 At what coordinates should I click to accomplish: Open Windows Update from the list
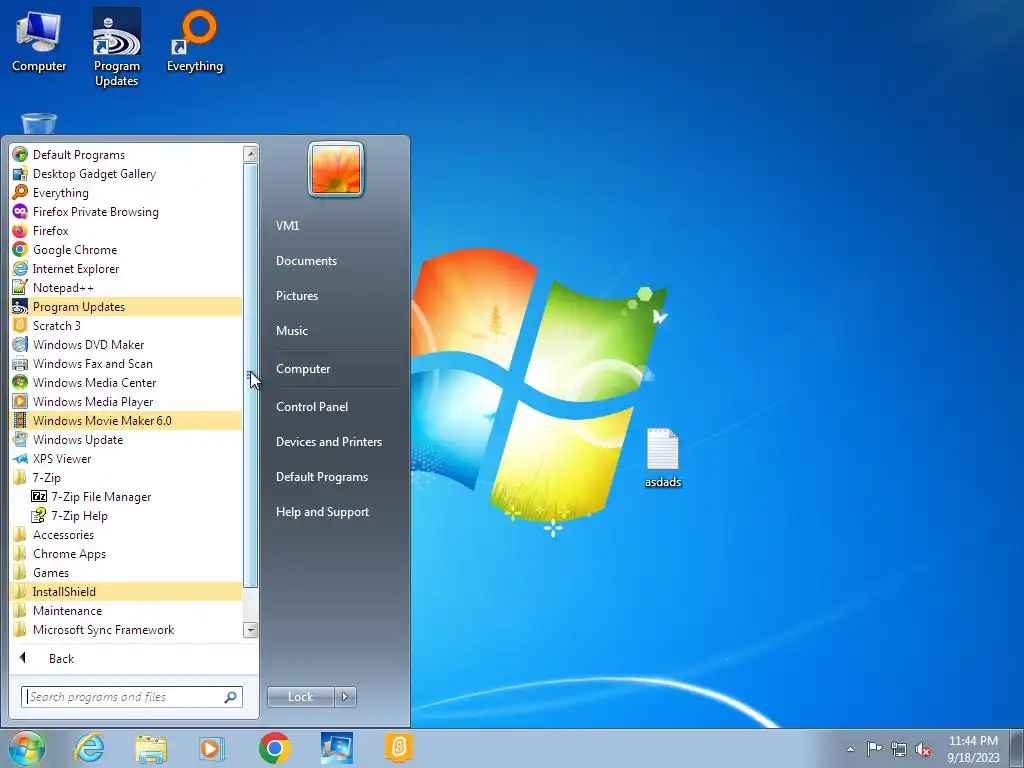[126, 440]
